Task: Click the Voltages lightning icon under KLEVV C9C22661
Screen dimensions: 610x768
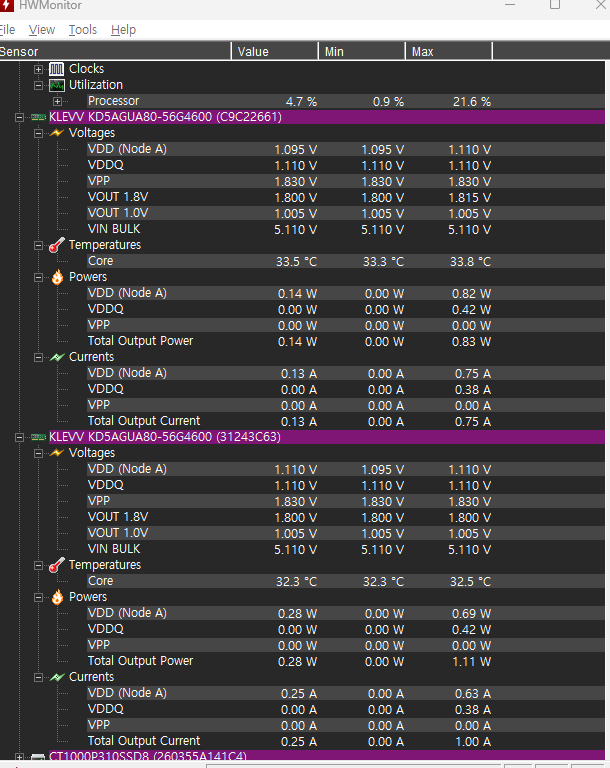Action: point(57,133)
